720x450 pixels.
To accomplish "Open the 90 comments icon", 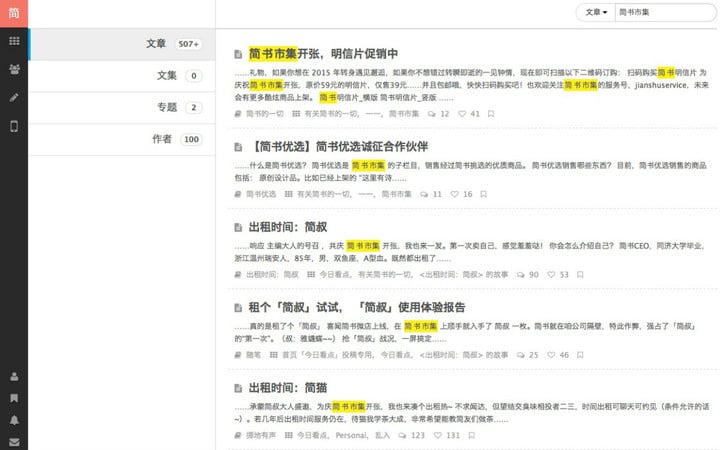I will click(x=521, y=275).
